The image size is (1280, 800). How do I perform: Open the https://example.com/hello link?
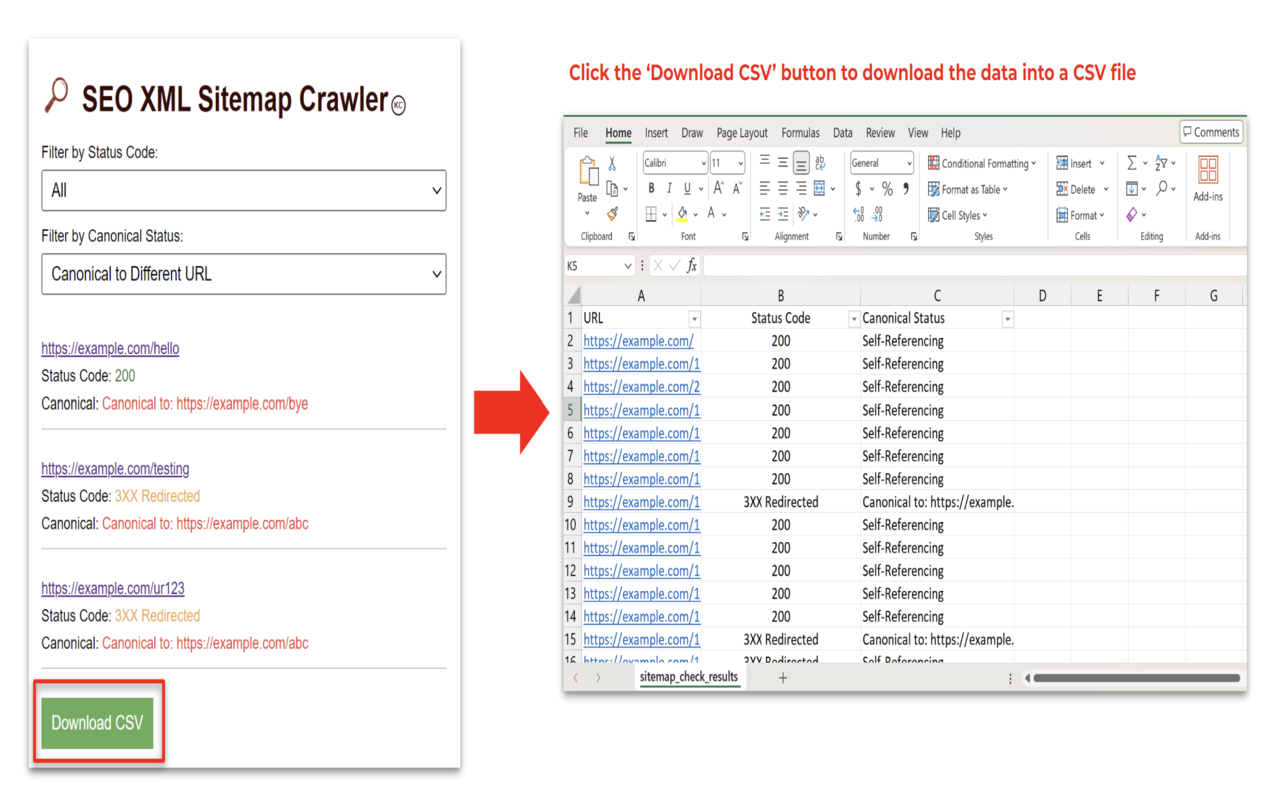110,348
